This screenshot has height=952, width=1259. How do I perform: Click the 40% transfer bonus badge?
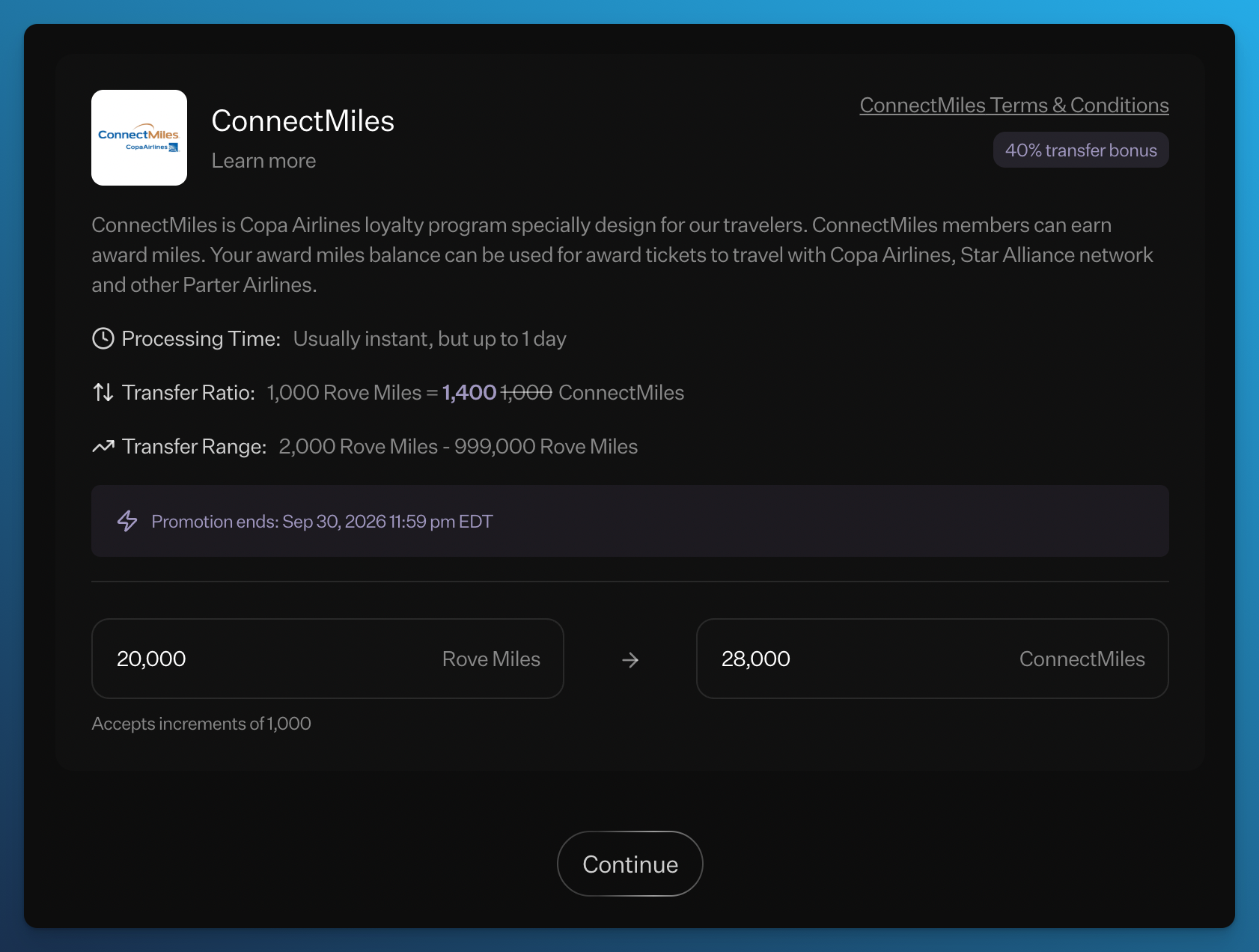click(x=1081, y=150)
